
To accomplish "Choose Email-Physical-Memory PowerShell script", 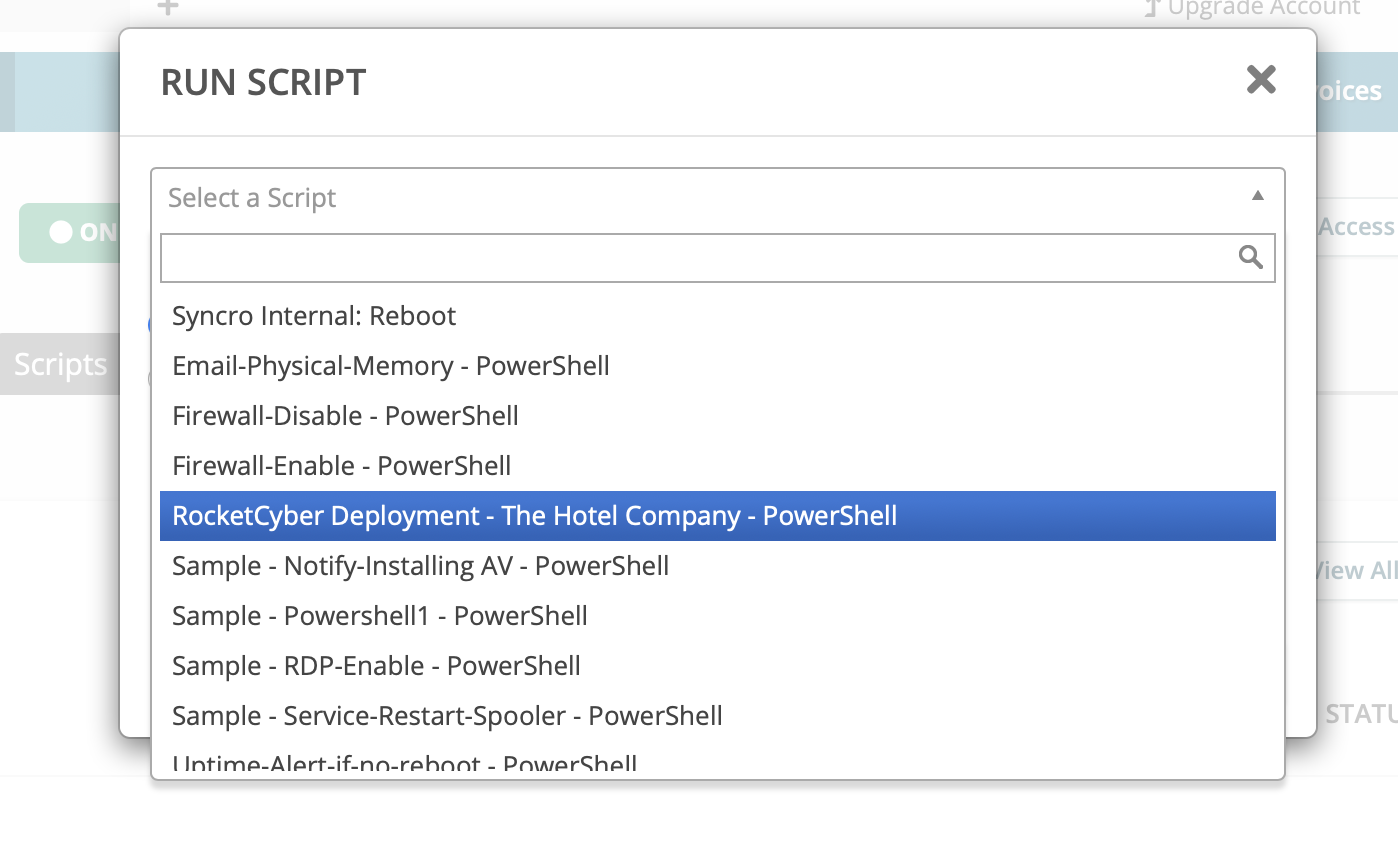I will coord(717,366).
